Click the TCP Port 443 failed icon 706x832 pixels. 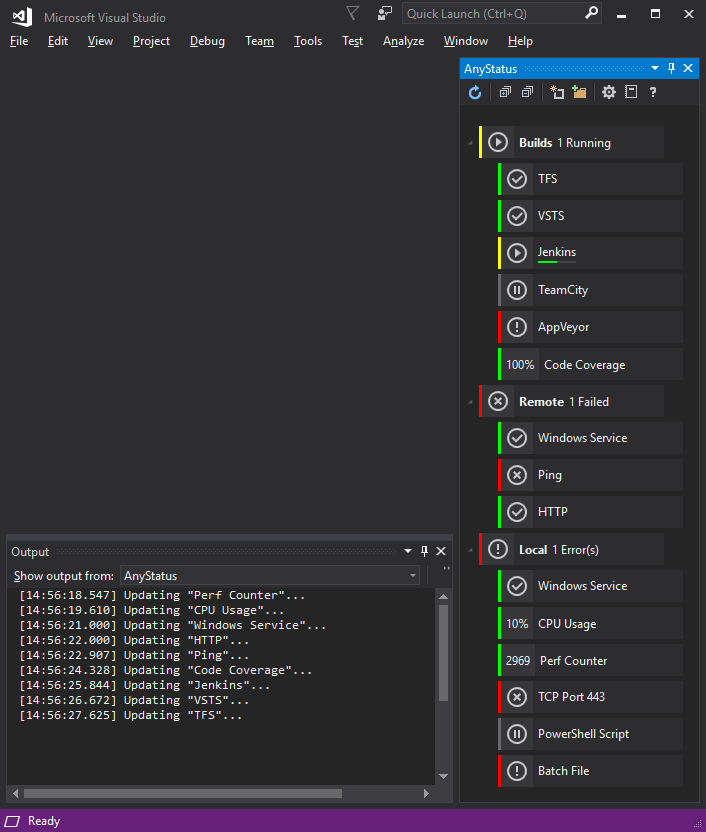coord(517,697)
